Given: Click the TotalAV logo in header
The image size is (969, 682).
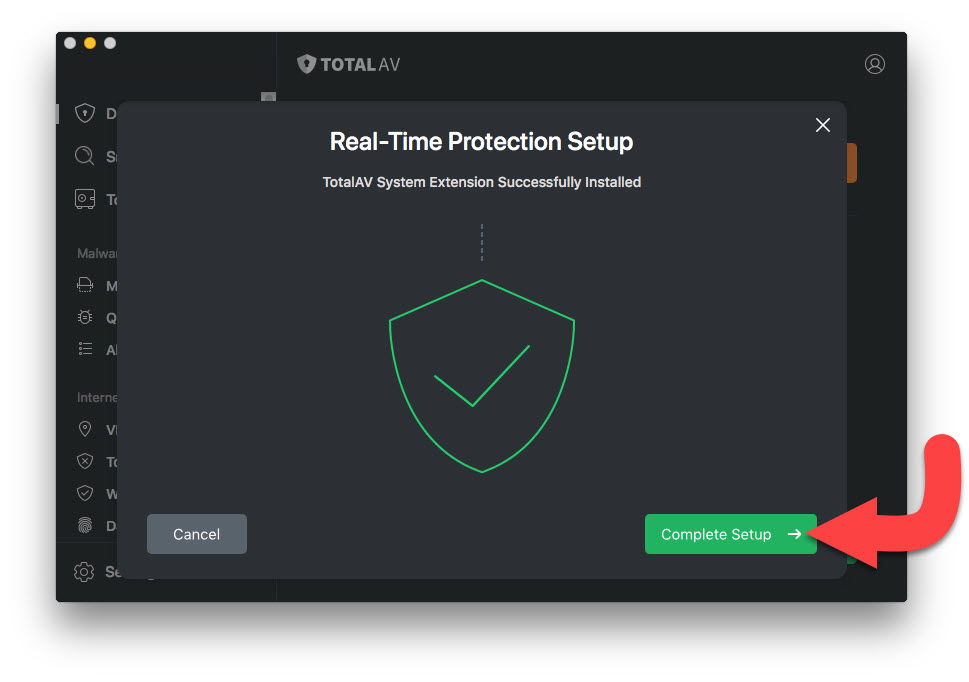Looking at the screenshot, I should [349, 64].
